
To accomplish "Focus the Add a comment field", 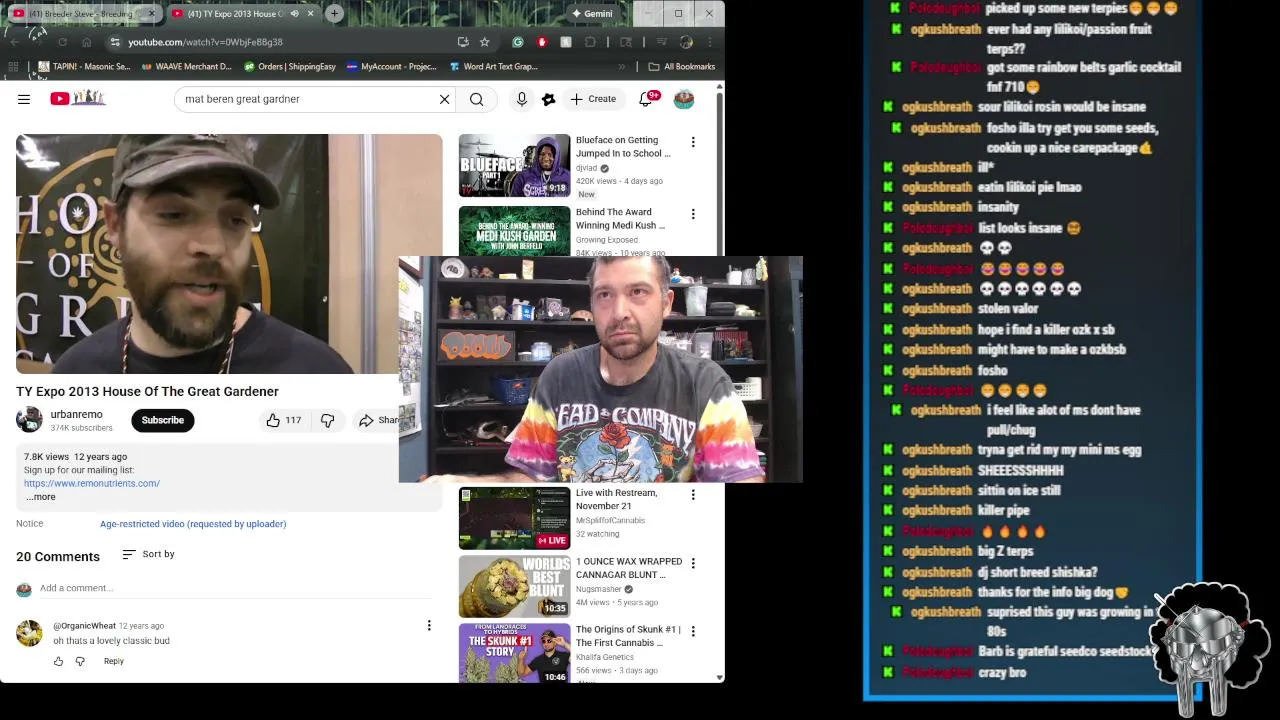I will click(x=235, y=588).
